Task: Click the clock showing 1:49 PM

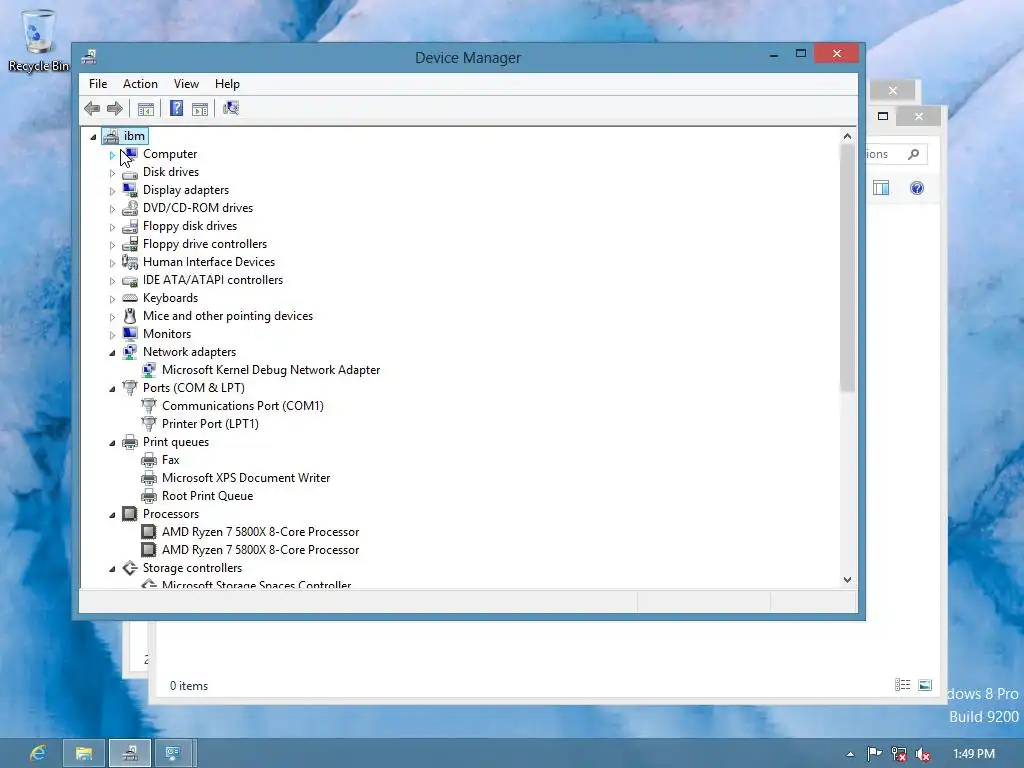Action: click(974, 754)
